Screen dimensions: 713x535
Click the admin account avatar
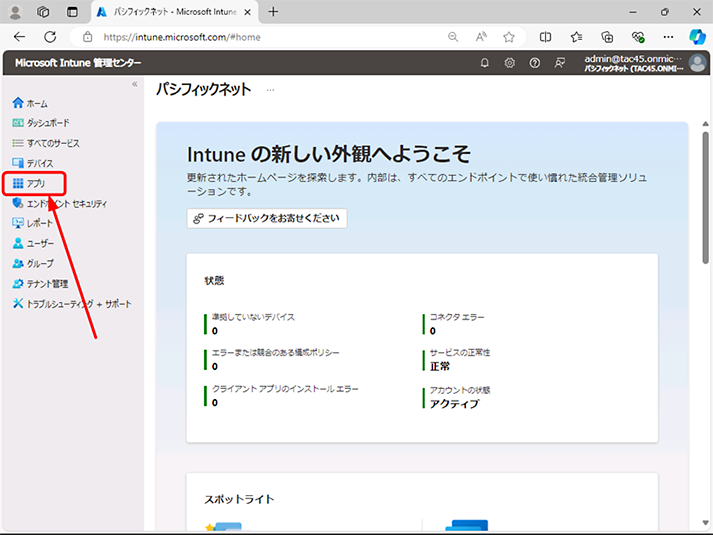pyautogui.click(x=697, y=63)
